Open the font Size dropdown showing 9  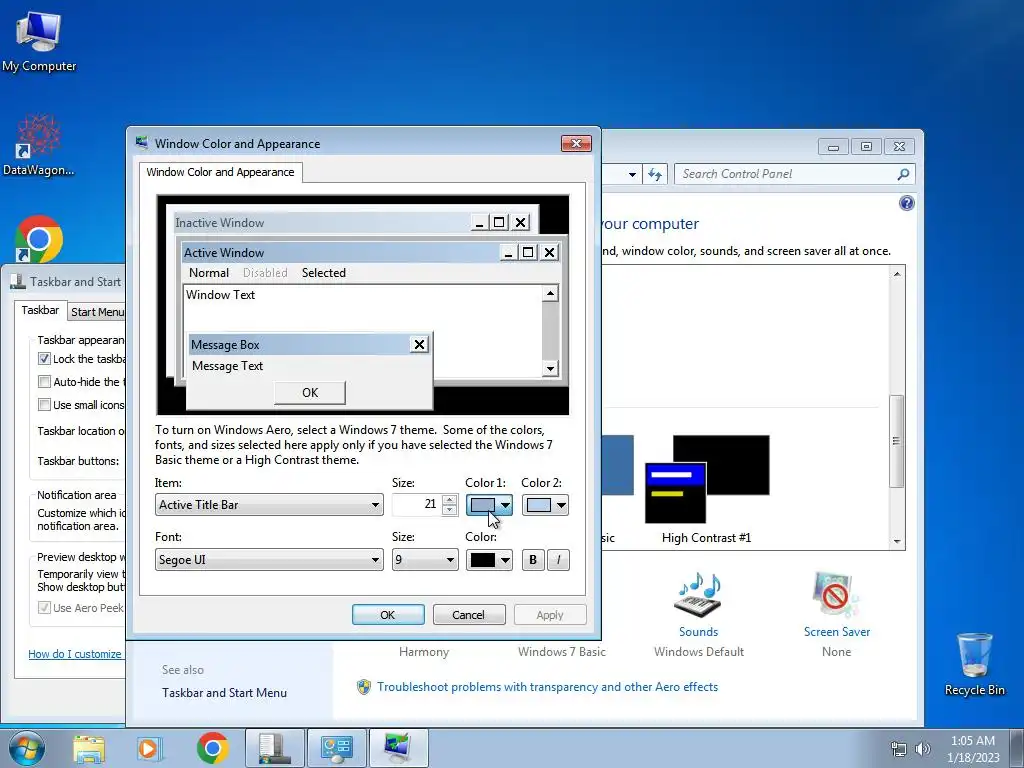(425, 560)
